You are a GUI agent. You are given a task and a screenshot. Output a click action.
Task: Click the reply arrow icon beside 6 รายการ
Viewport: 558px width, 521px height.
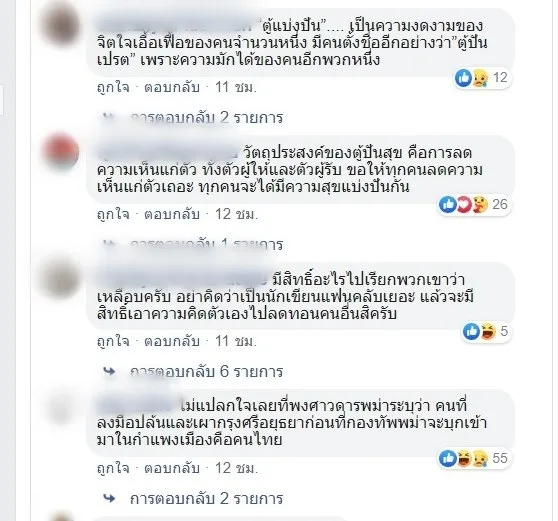[109, 371]
